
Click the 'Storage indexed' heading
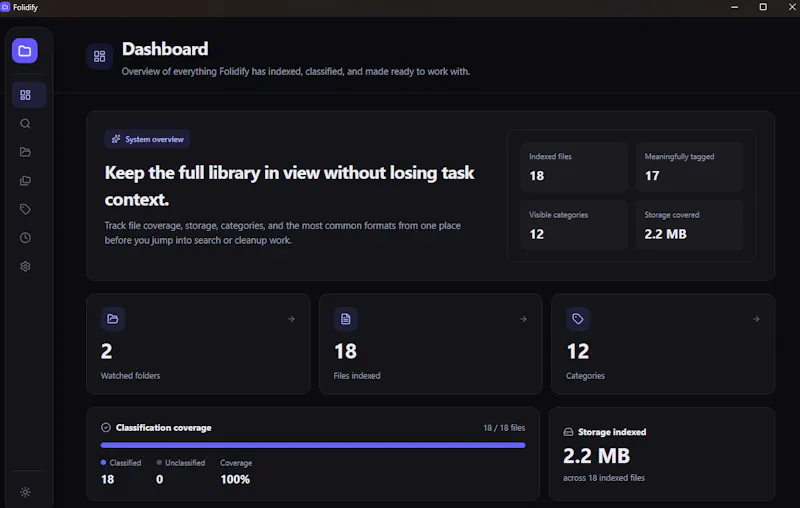612,432
